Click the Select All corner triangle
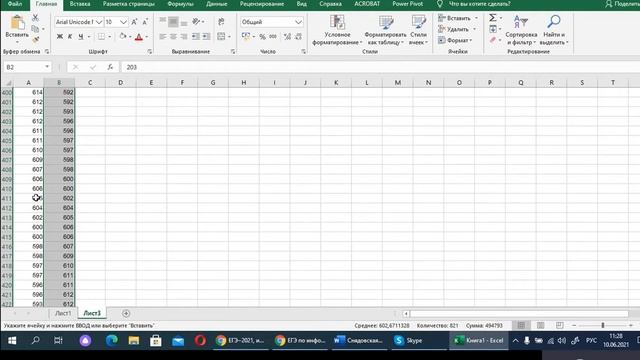 coord(7,83)
